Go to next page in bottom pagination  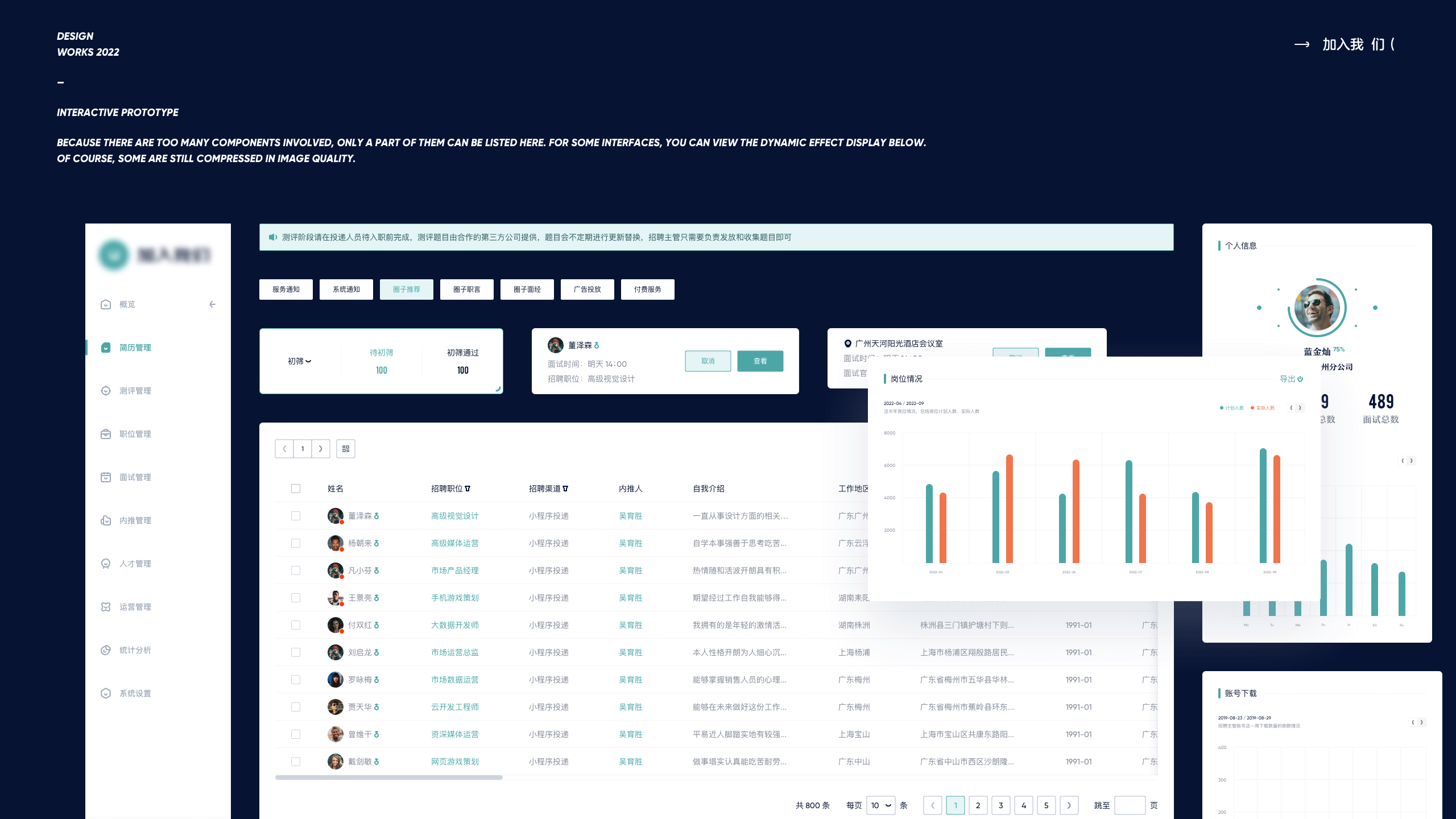(x=1069, y=805)
